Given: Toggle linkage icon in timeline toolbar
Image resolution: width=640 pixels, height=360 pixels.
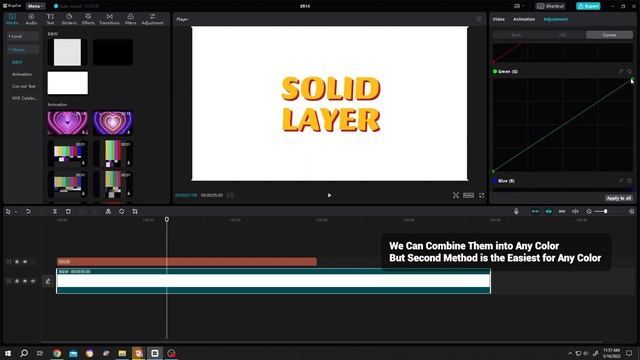Looking at the screenshot, I should click(562, 211).
